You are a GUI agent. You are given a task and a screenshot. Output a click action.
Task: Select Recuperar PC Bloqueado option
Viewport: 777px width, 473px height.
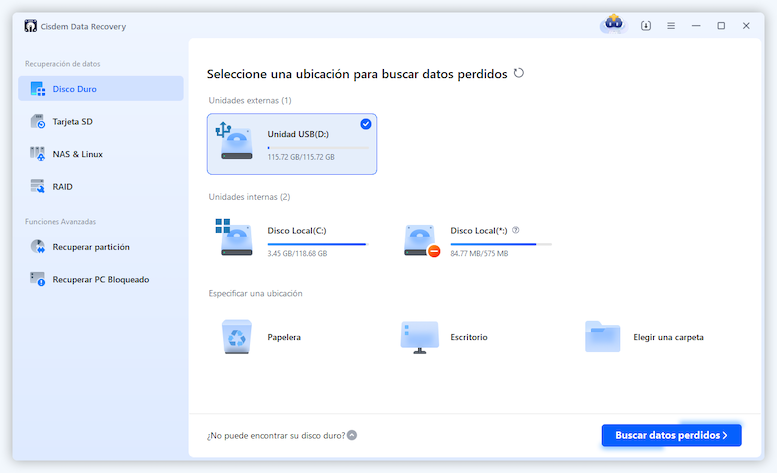point(101,280)
